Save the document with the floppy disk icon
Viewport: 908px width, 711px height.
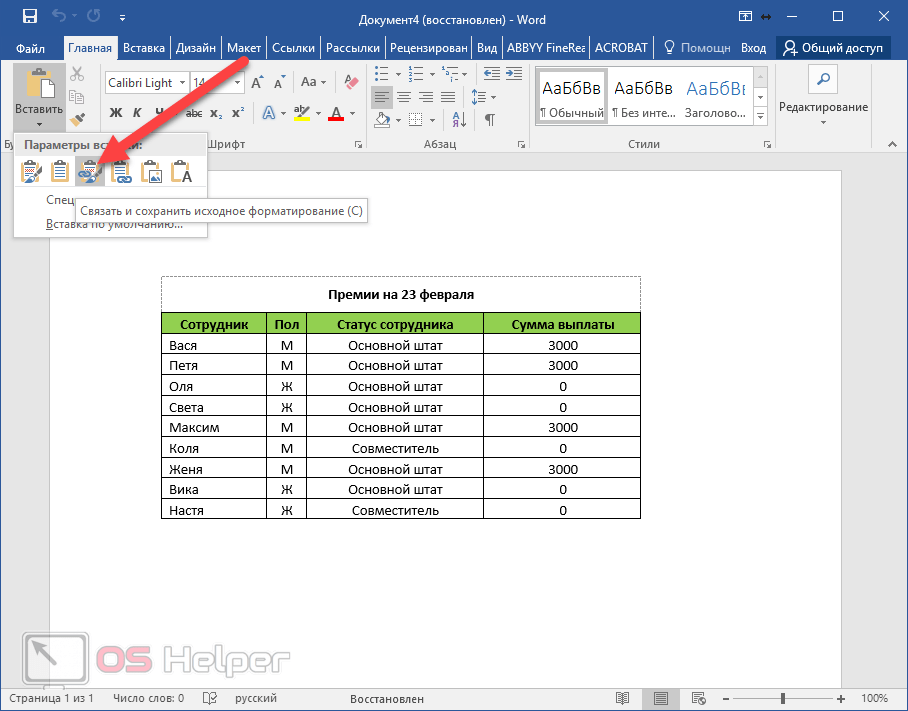click(29, 17)
